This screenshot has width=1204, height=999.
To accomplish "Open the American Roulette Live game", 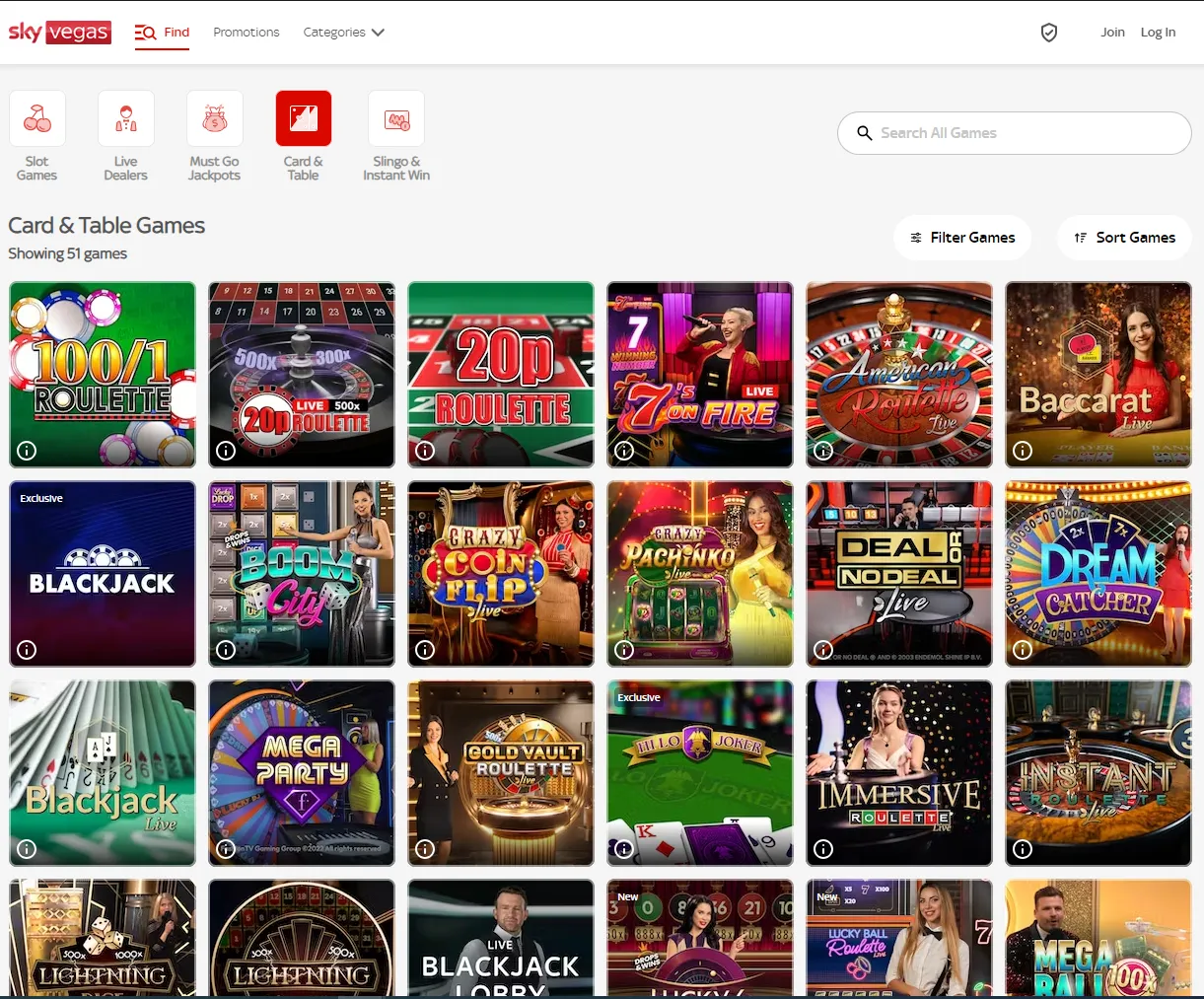I will [x=899, y=375].
